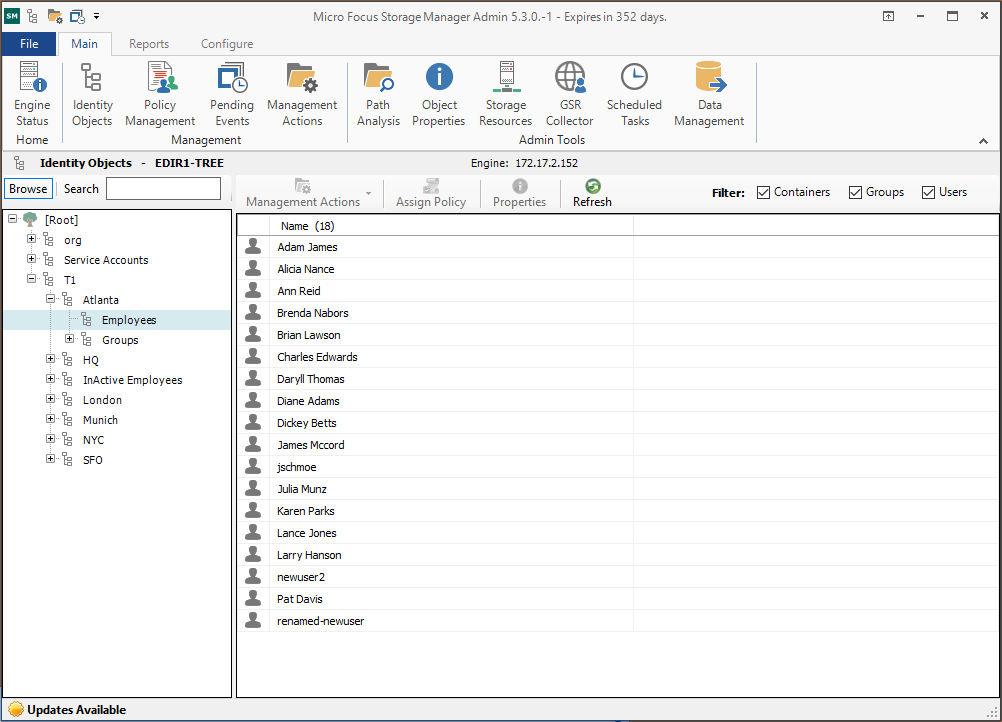The height and width of the screenshot is (722, 1002).
Task: Click the Search input field
Action: pos(163,189)
